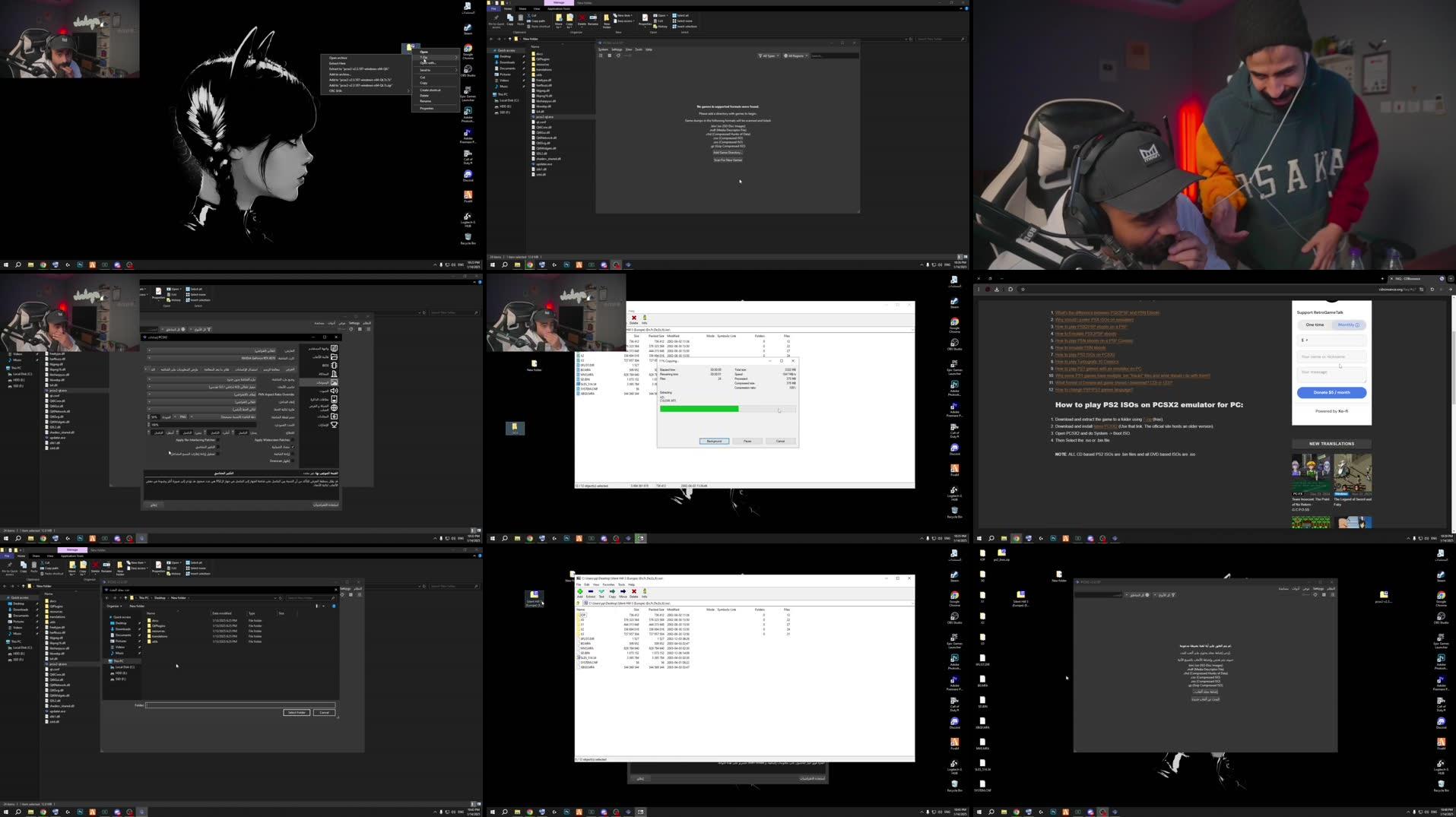The image size is (1456, 817).
Task: Click Background in 7-Zip copying dialog
Action: (714, 441)
